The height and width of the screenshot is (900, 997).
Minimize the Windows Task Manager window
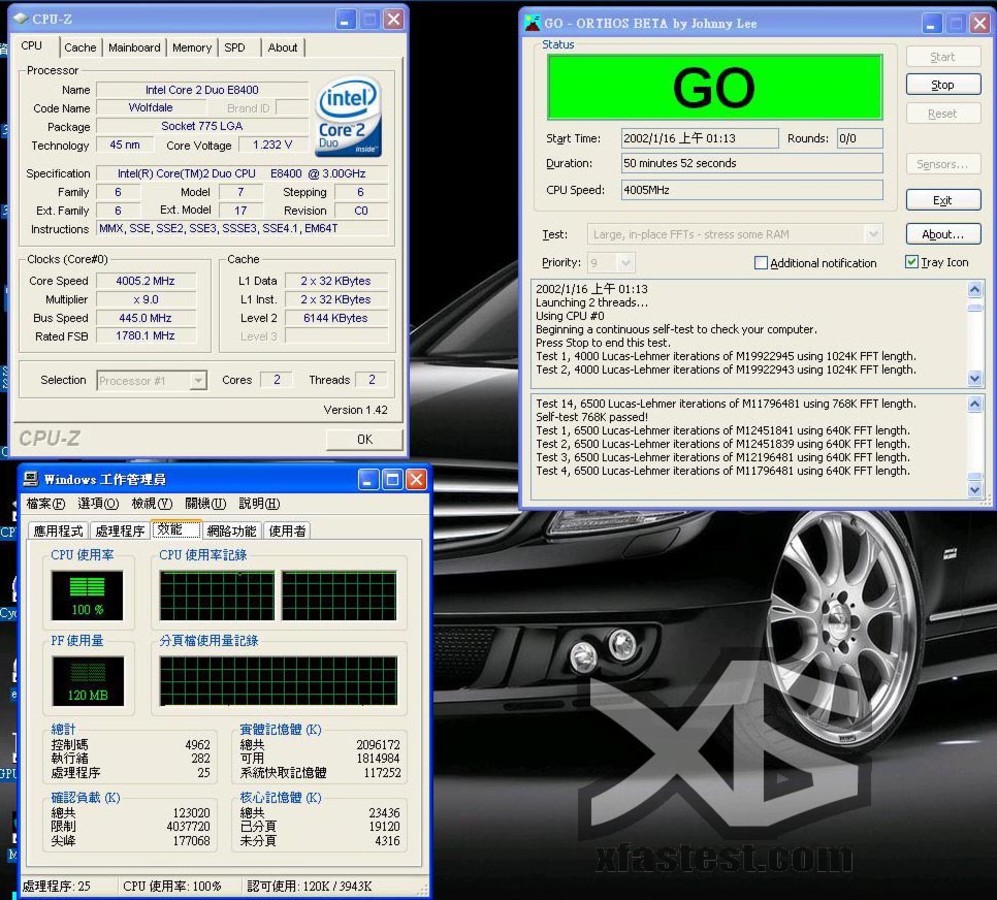(x=368, y=480)
